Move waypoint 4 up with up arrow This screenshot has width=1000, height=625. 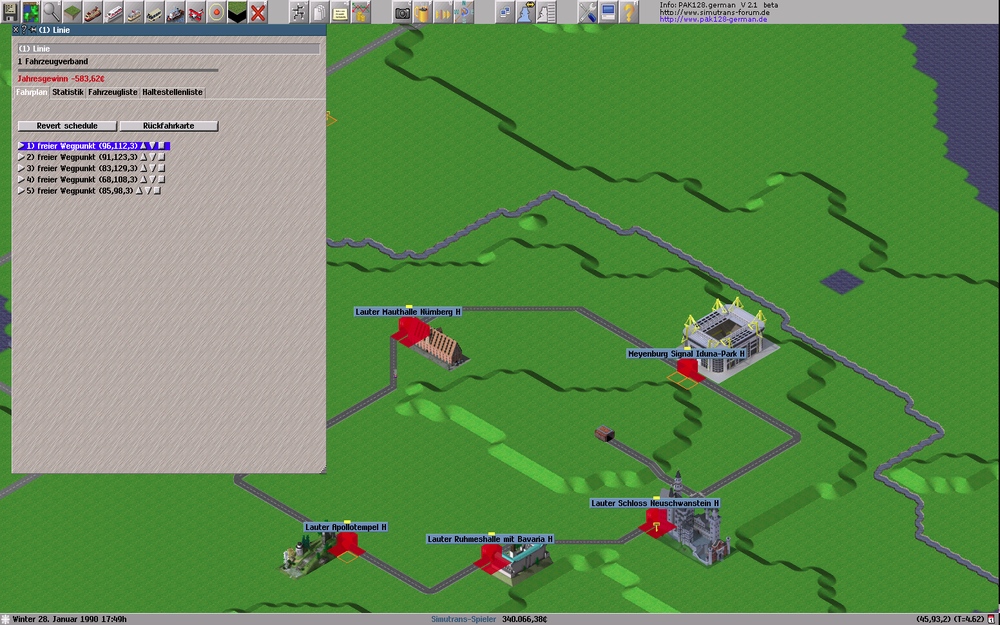coord(143,179)
